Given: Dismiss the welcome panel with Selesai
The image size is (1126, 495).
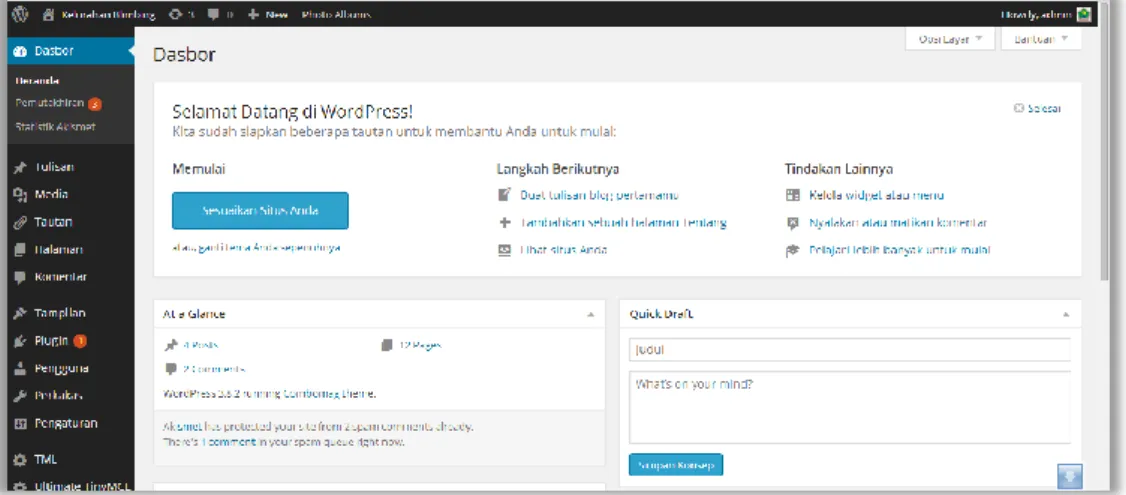Looking at the screenshot, I should [1037, 108].
